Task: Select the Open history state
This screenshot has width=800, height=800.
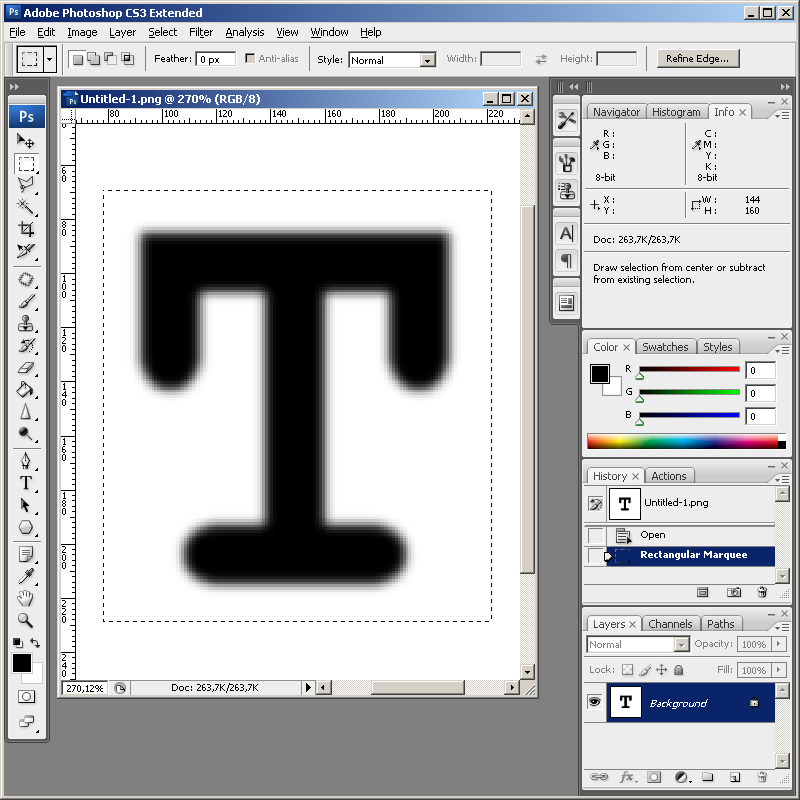Action: [679, 535]
